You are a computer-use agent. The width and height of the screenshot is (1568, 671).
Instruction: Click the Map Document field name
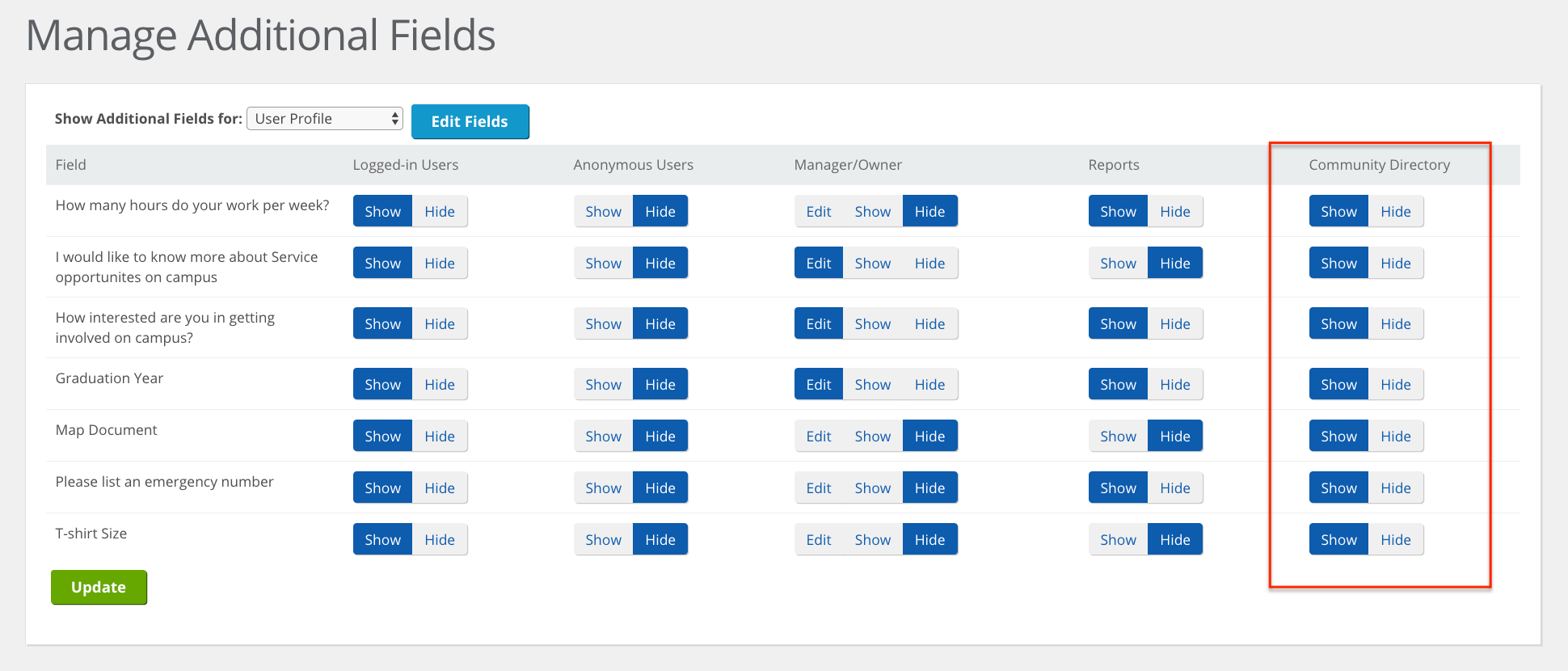(107, 430)
